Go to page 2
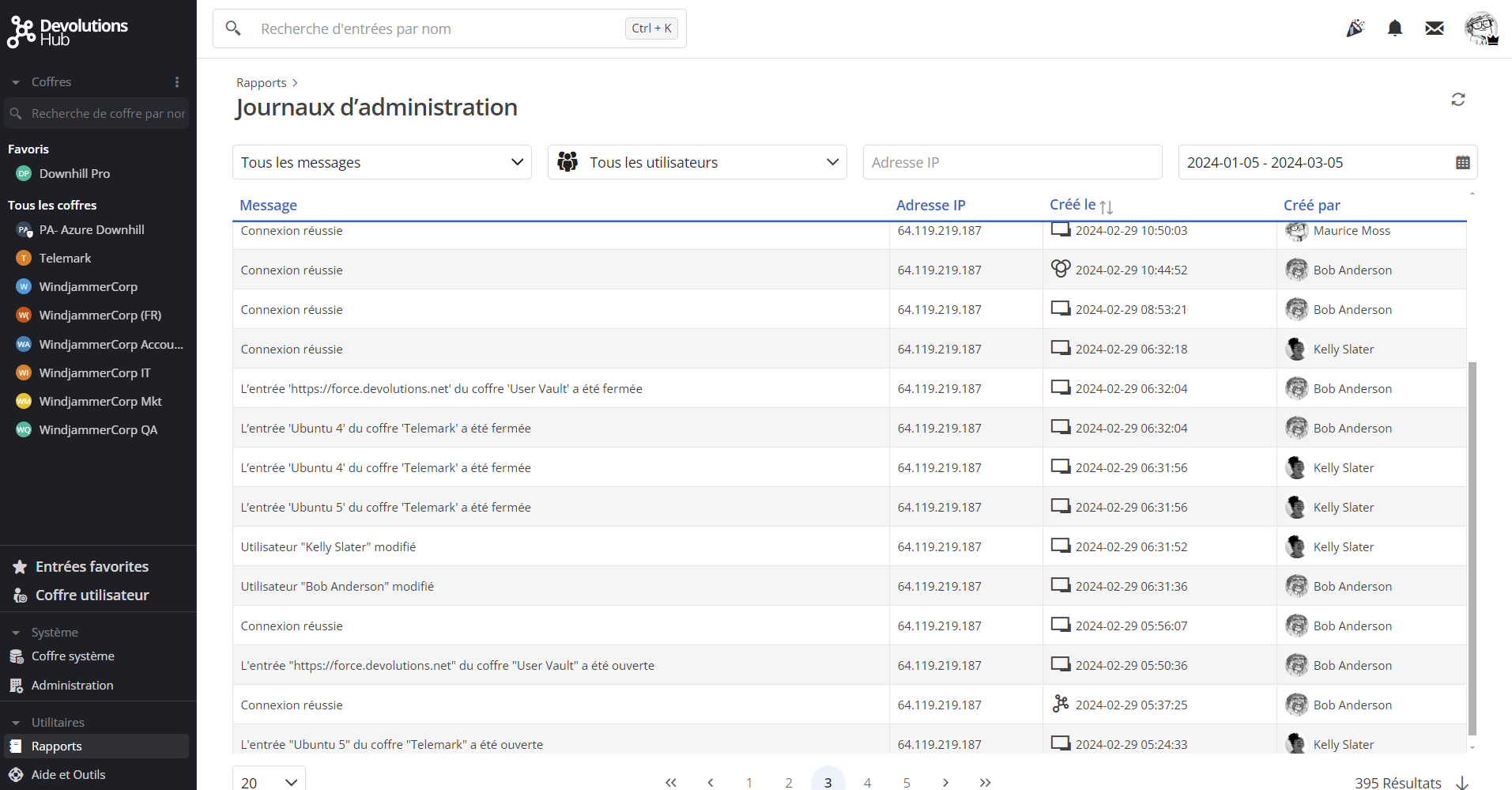1512x790 pixels. [x=789, y=782]
